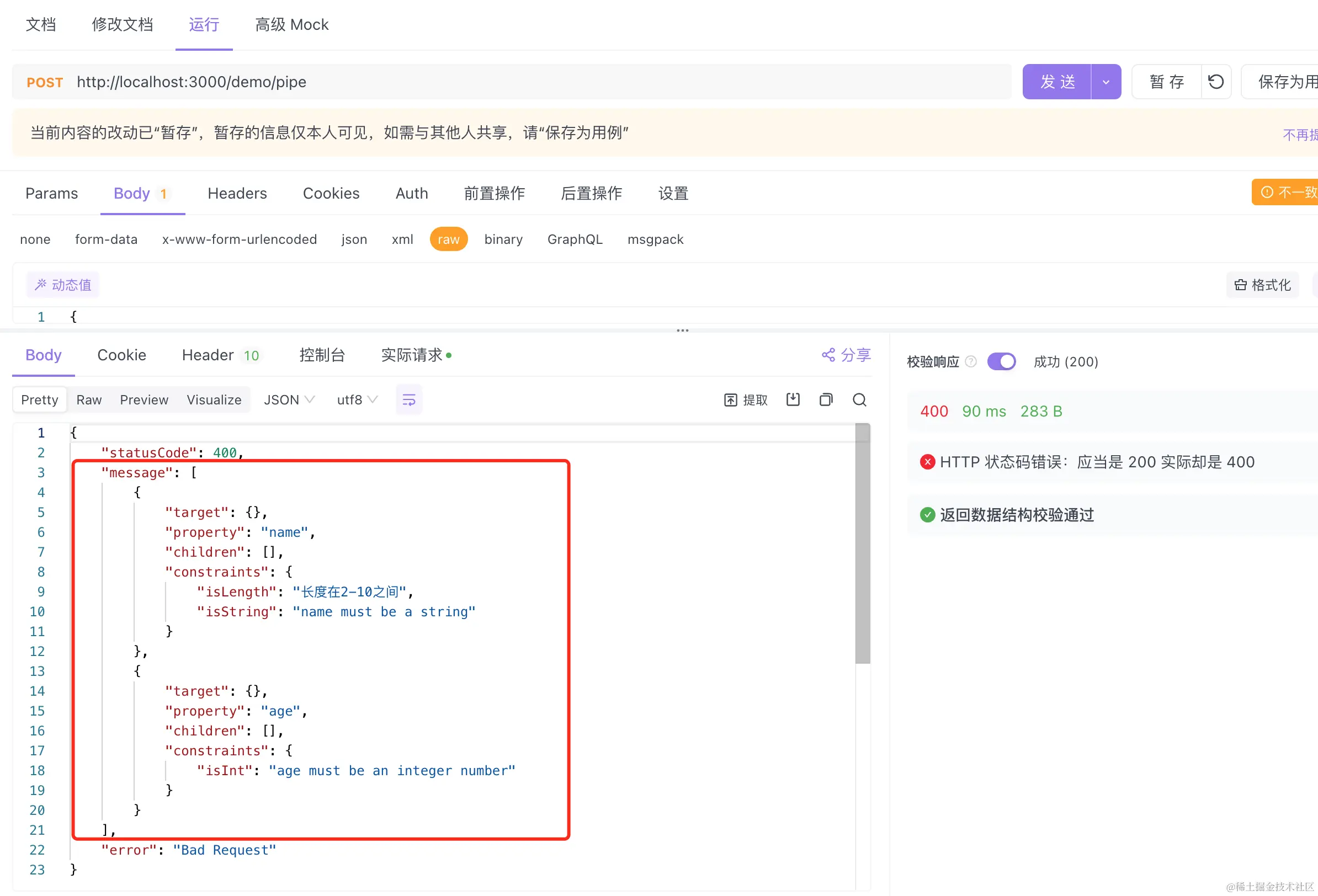Viewport: 1318px width, 896px height.
Task: Click the copy response icon
Action: point(826,400)
